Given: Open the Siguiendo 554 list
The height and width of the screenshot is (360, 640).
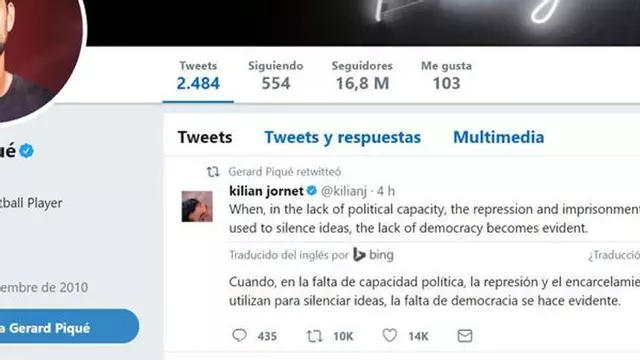Looking at the screenshot, I should tap(276, 76).
